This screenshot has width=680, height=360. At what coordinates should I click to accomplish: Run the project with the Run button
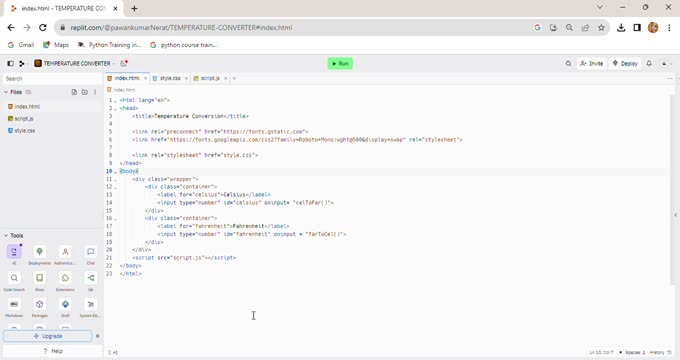[x=340, y=63]
